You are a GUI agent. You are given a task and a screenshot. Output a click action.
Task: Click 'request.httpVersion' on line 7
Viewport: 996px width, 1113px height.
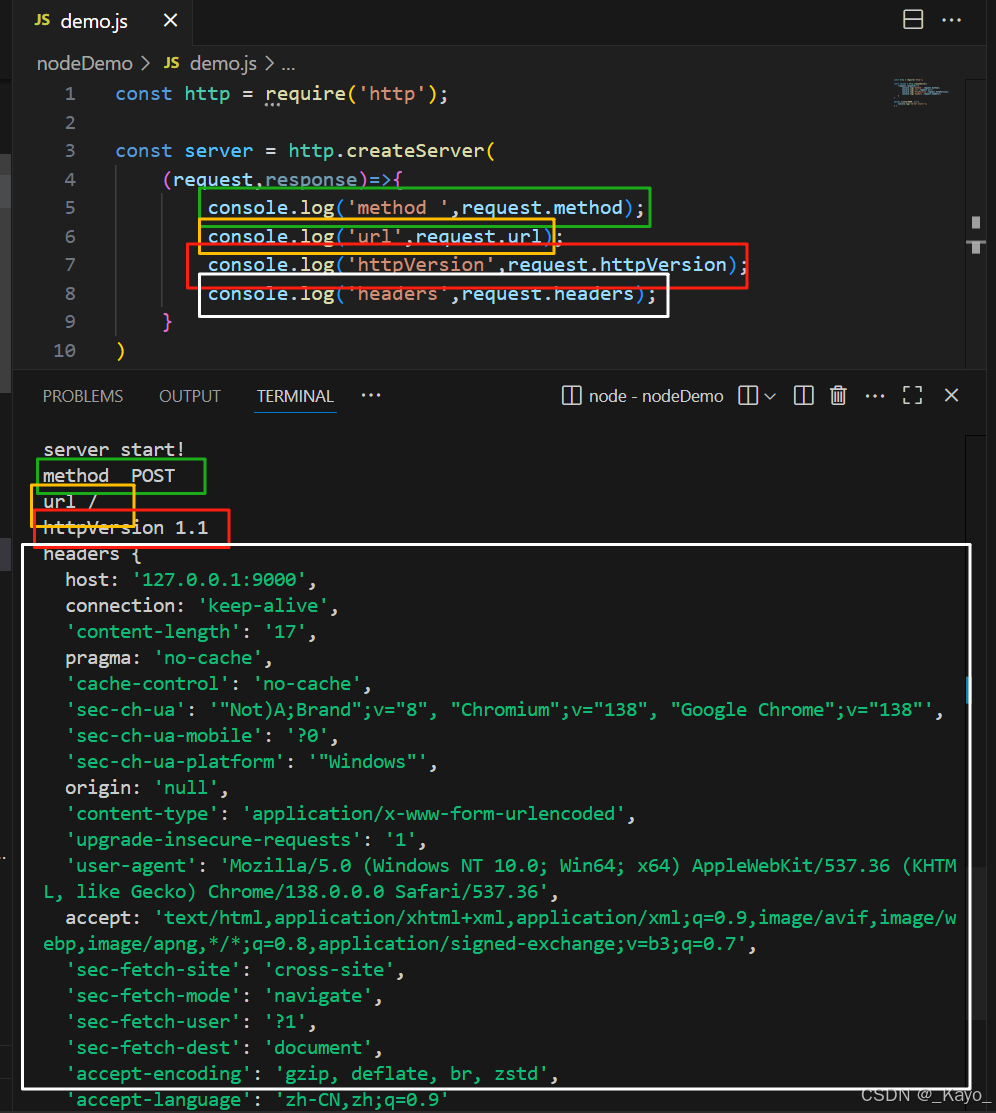click(x=617, y=264)
